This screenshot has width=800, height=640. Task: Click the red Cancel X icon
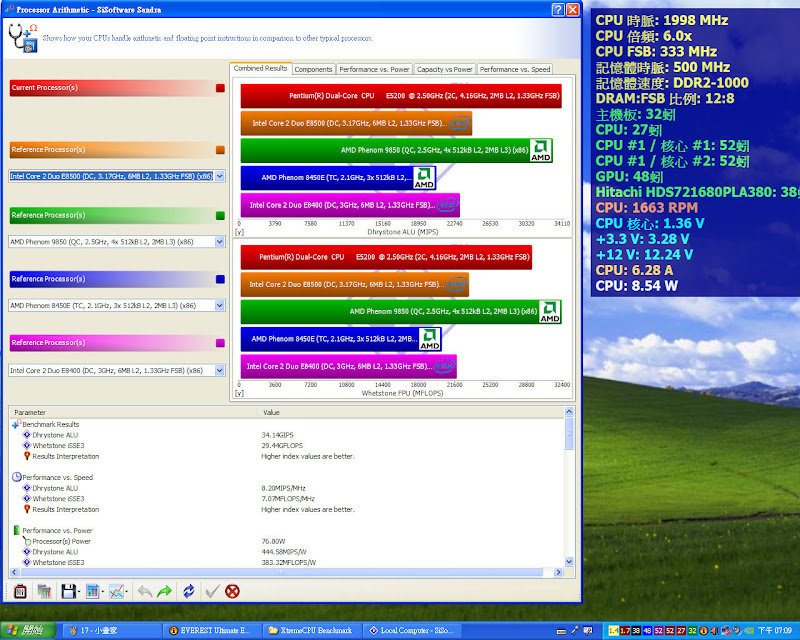[233, 591]
